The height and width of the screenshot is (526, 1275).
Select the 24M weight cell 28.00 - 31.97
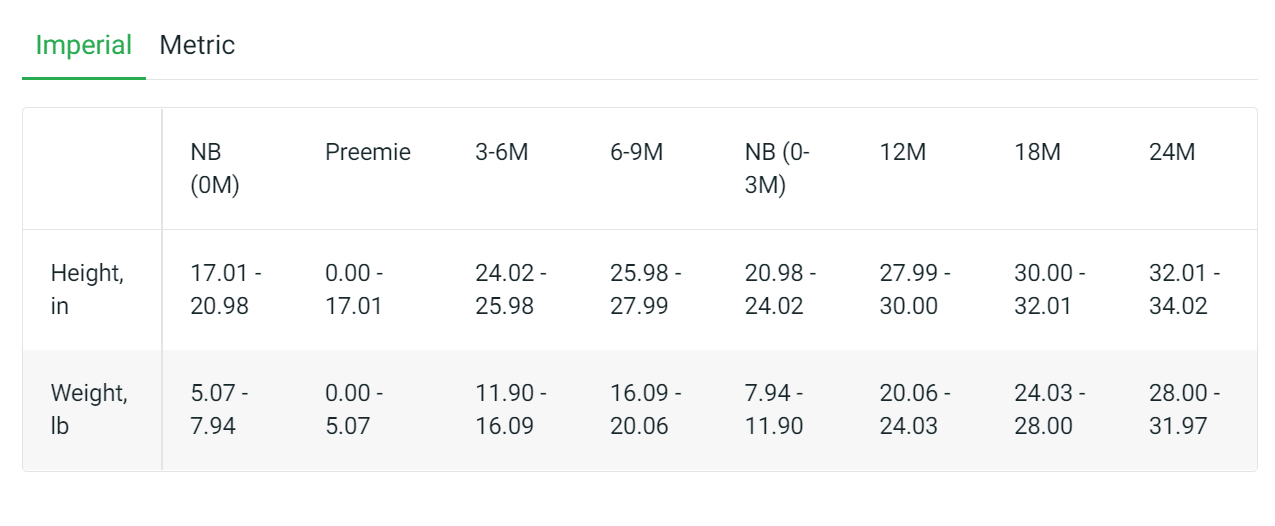1185,409
